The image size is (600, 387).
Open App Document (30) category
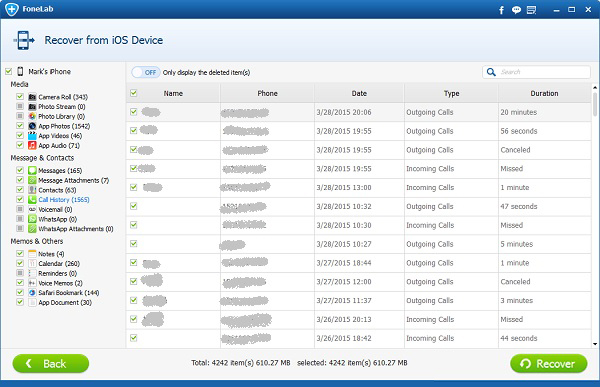point(65,302)
